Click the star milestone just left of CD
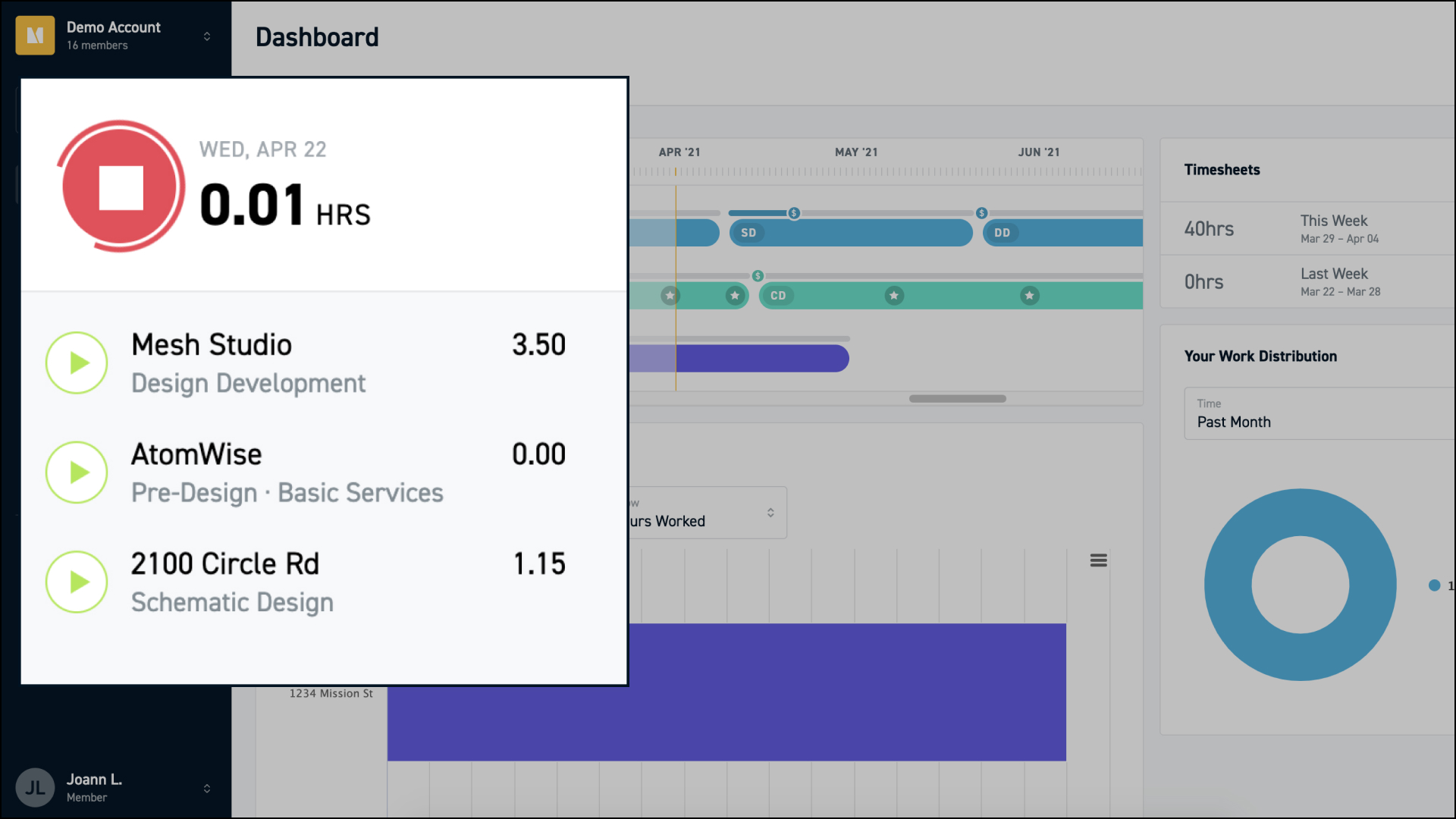The width and height of the screenshot is (1456, 819). coord(735,296)
